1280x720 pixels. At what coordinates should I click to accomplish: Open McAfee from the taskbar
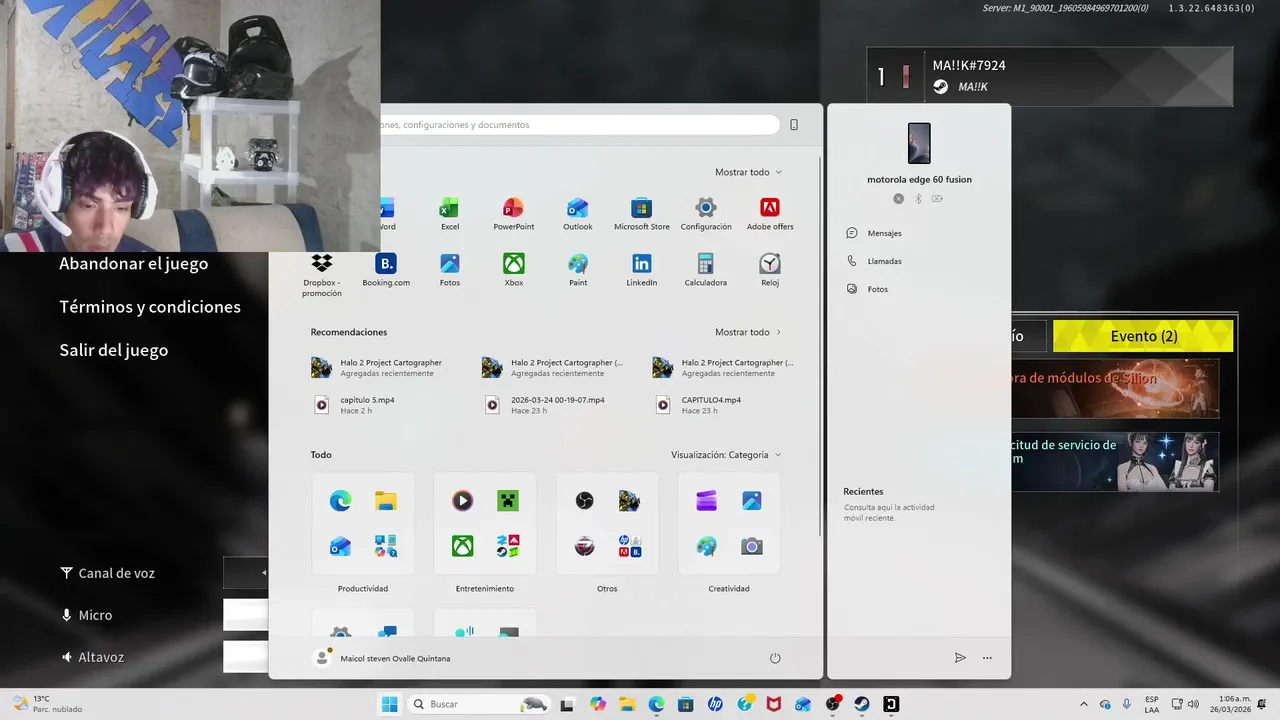click(774, 704)
